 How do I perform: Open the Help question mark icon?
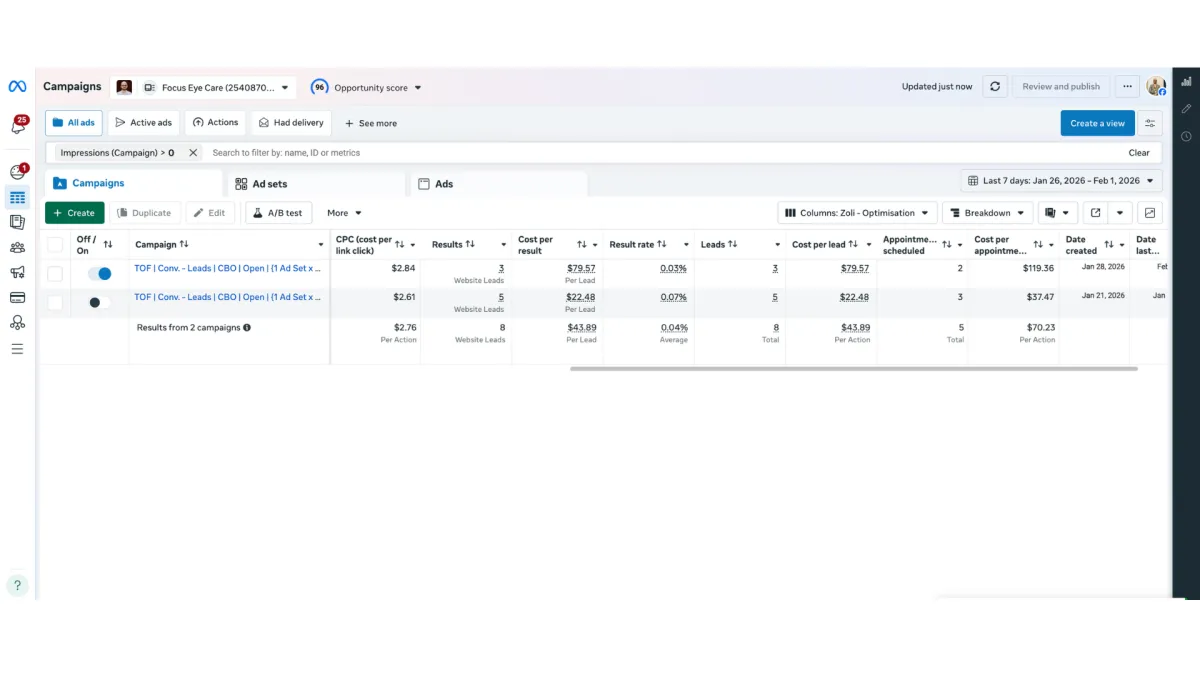pyautogui.click(x=17, y=586)
